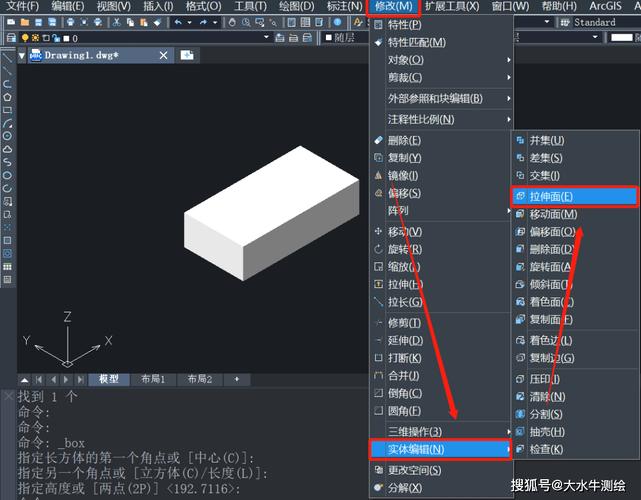Screen dimensions: 641x500
Task: Open the 文件(F) menu
Action: click(x=23, y=6)
